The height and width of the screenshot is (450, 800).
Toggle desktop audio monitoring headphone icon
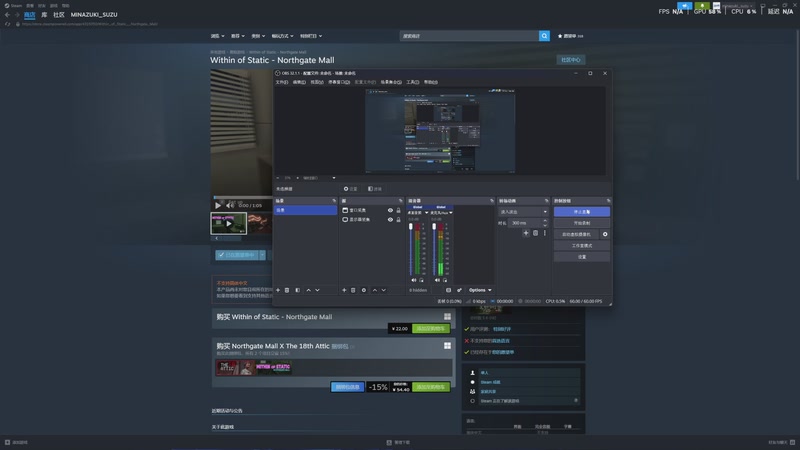pos(421,280)
